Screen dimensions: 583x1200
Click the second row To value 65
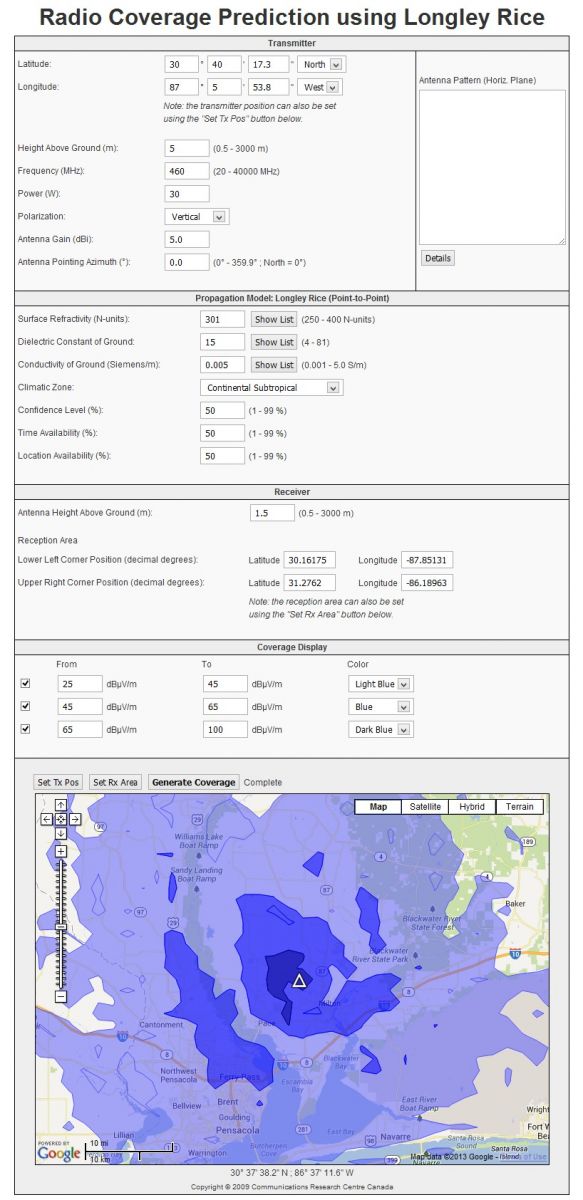click(x=225, y=706)
